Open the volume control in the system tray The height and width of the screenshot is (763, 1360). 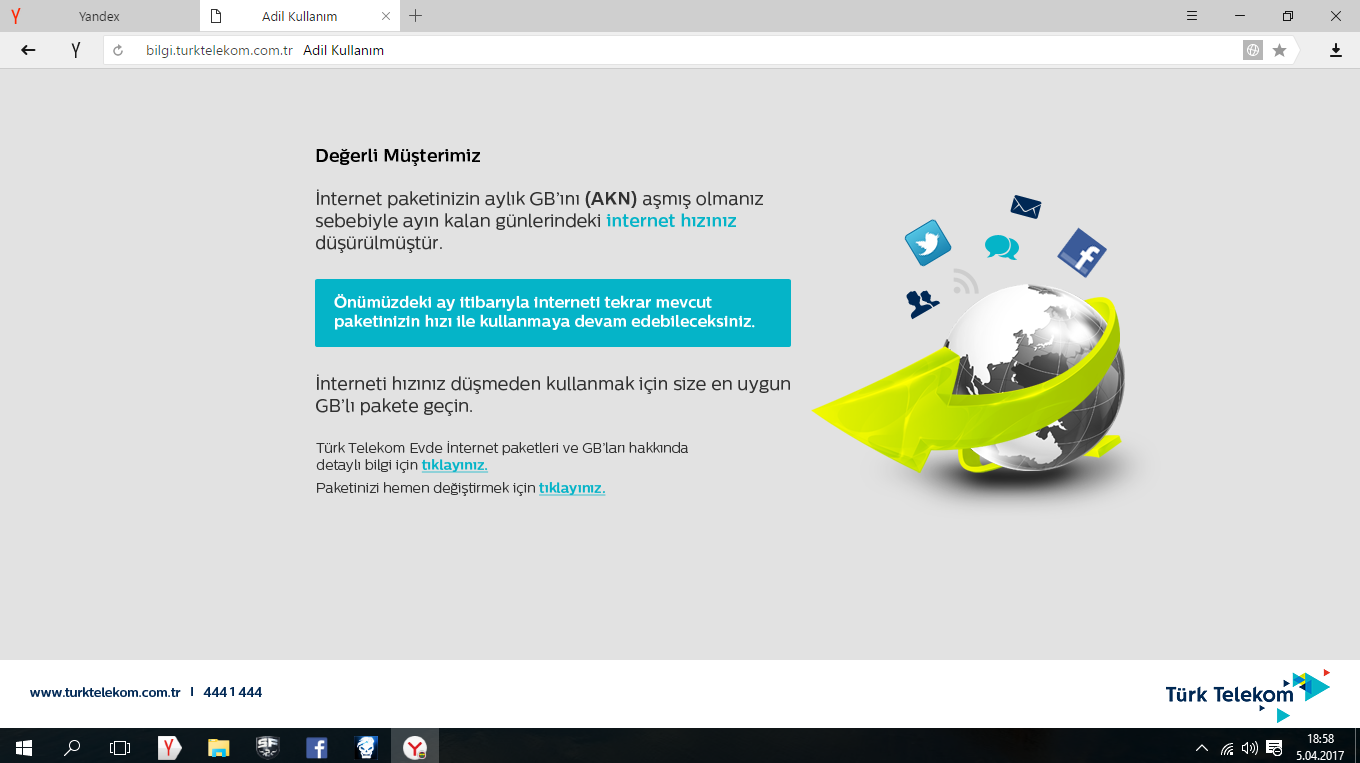tap(1249, 746)
